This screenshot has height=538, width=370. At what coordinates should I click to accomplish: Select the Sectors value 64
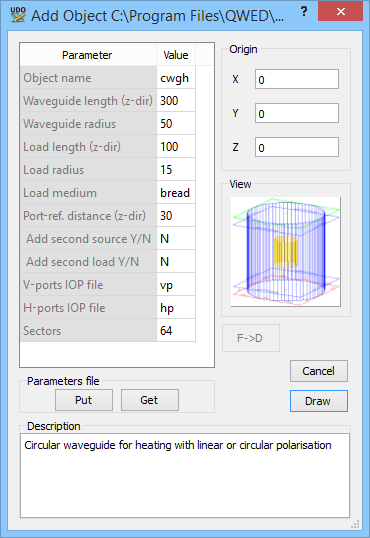(176, 331)
